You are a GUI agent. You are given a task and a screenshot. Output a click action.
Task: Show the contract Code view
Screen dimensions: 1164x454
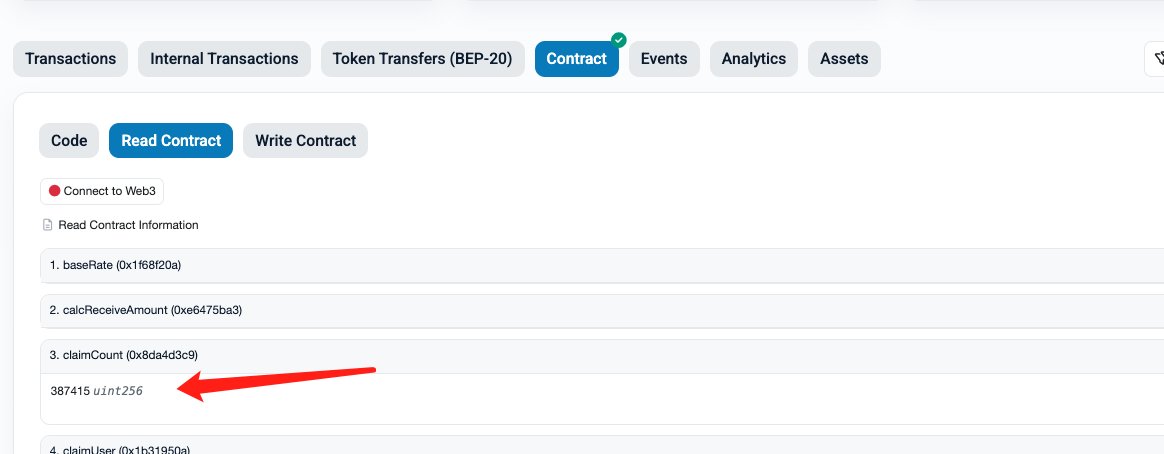point(69,140)
